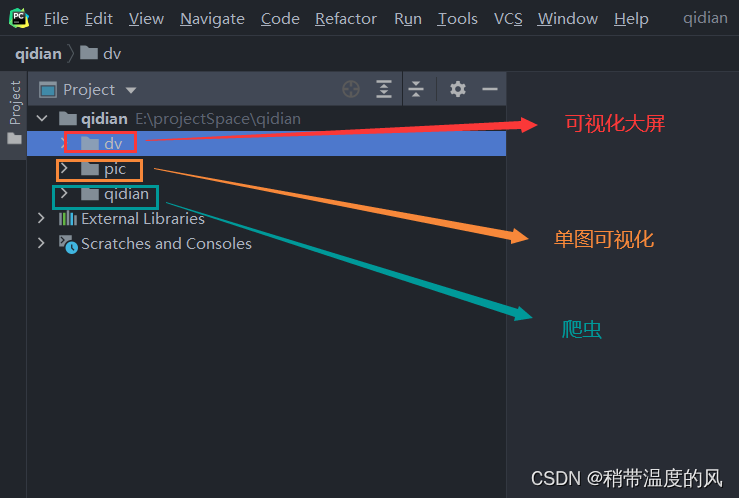Click the Scratches and Consoles icon
The image size is (739, 498).
tap(68, 244)
